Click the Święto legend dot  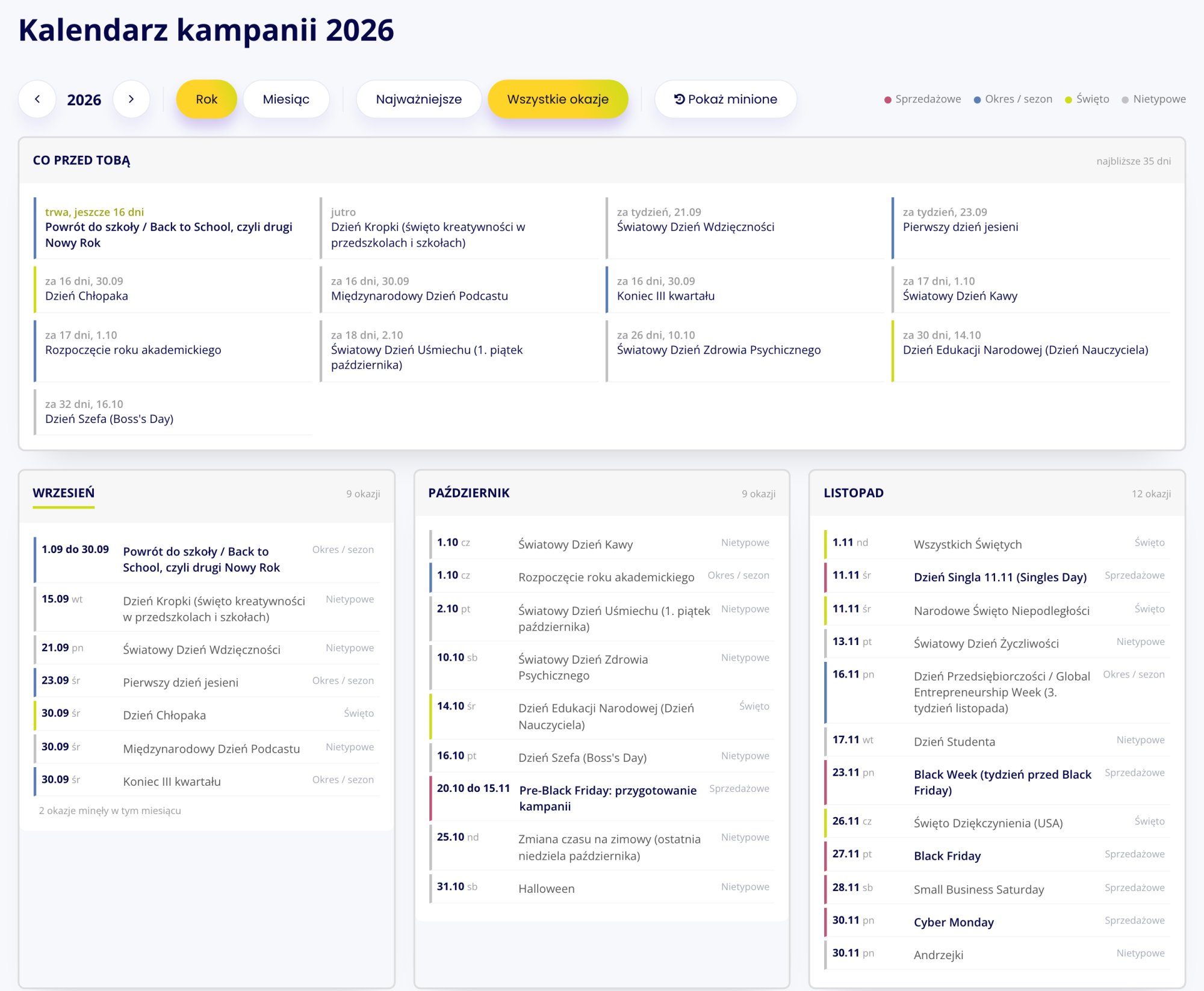tap(1069, 100)
